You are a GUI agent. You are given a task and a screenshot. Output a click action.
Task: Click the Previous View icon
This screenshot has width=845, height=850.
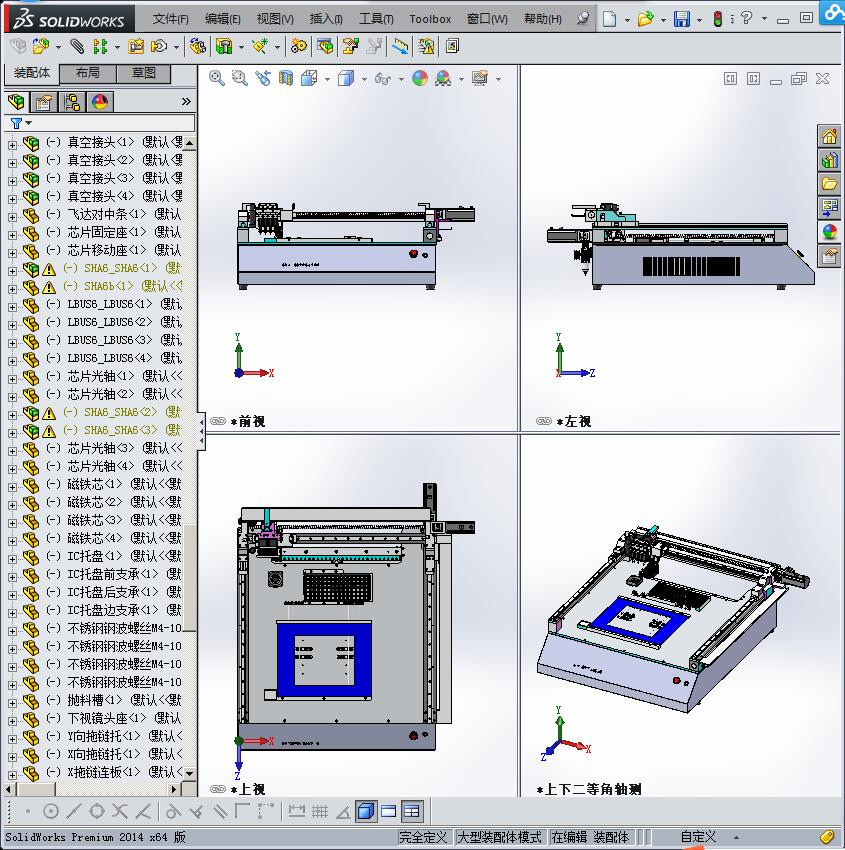pyautogui.click(x=263, y=79)
